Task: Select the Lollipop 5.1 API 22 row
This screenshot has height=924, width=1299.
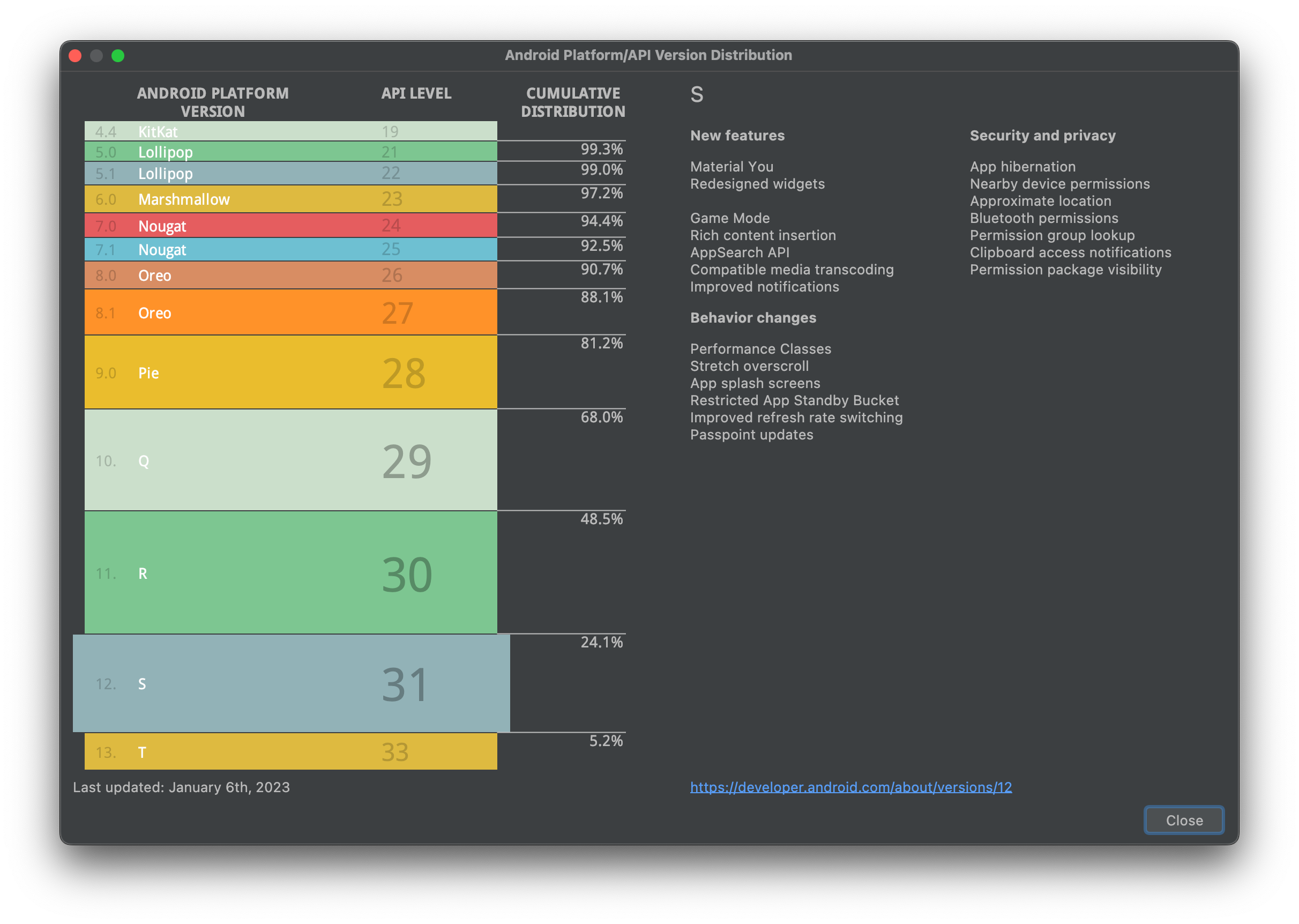Action: pyautogui.click(x=290, y=173)
